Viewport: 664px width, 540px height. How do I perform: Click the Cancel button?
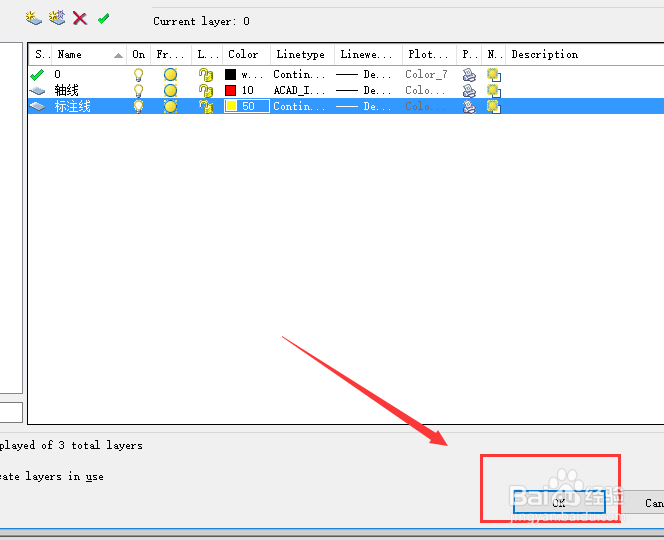click(x=644, y=502)
